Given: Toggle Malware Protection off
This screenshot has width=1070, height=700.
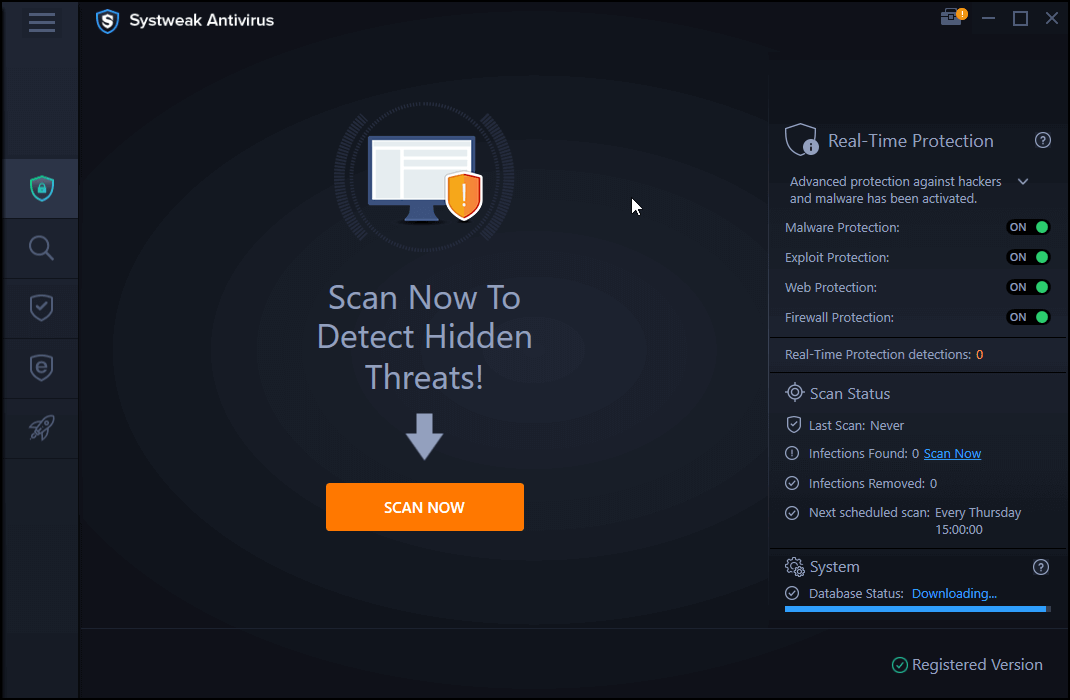Looking at the screenshot, I should [1028, 227].
